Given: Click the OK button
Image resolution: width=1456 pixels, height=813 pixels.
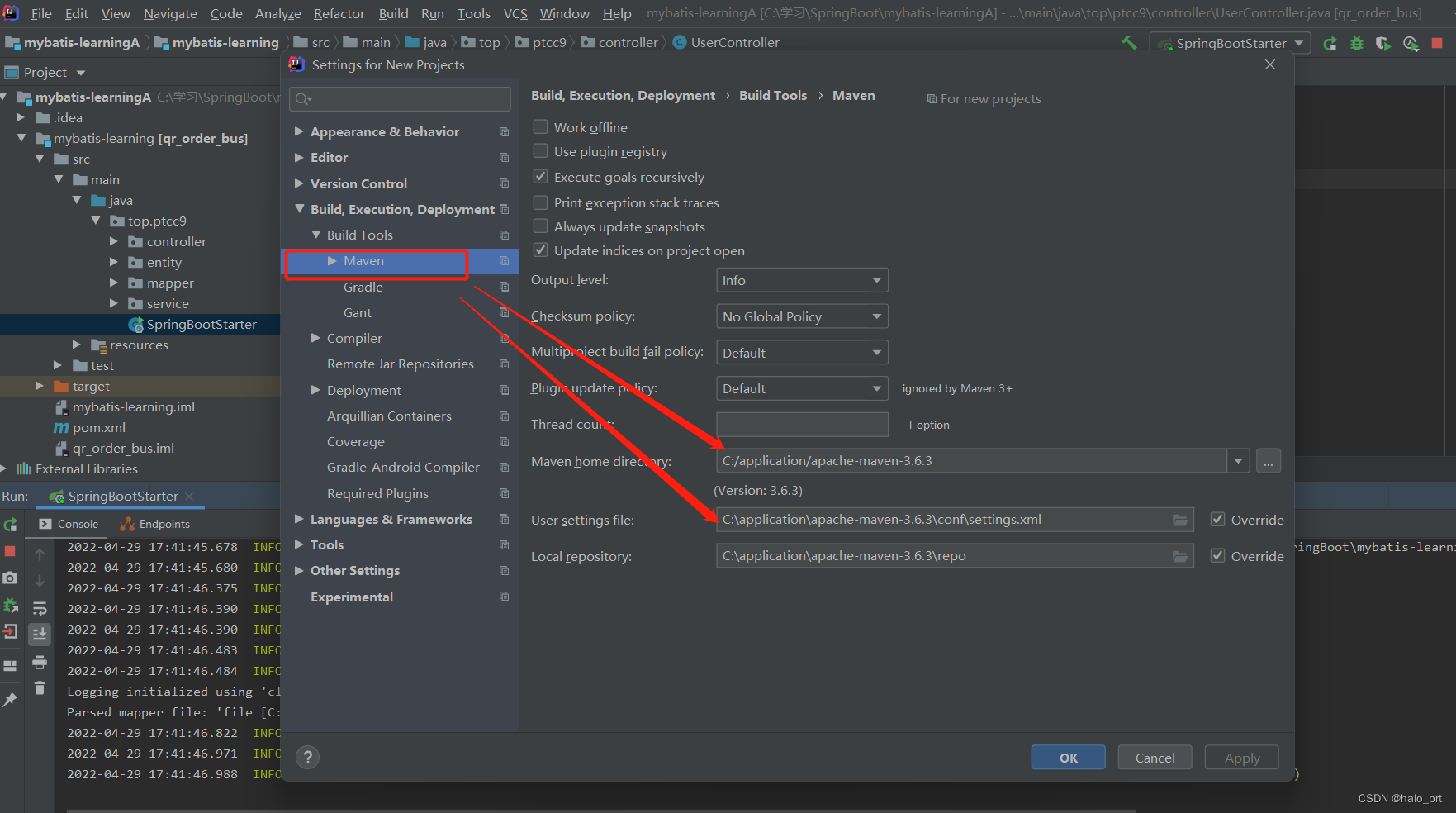Looking at the screenshot, I should [1068, 758].
